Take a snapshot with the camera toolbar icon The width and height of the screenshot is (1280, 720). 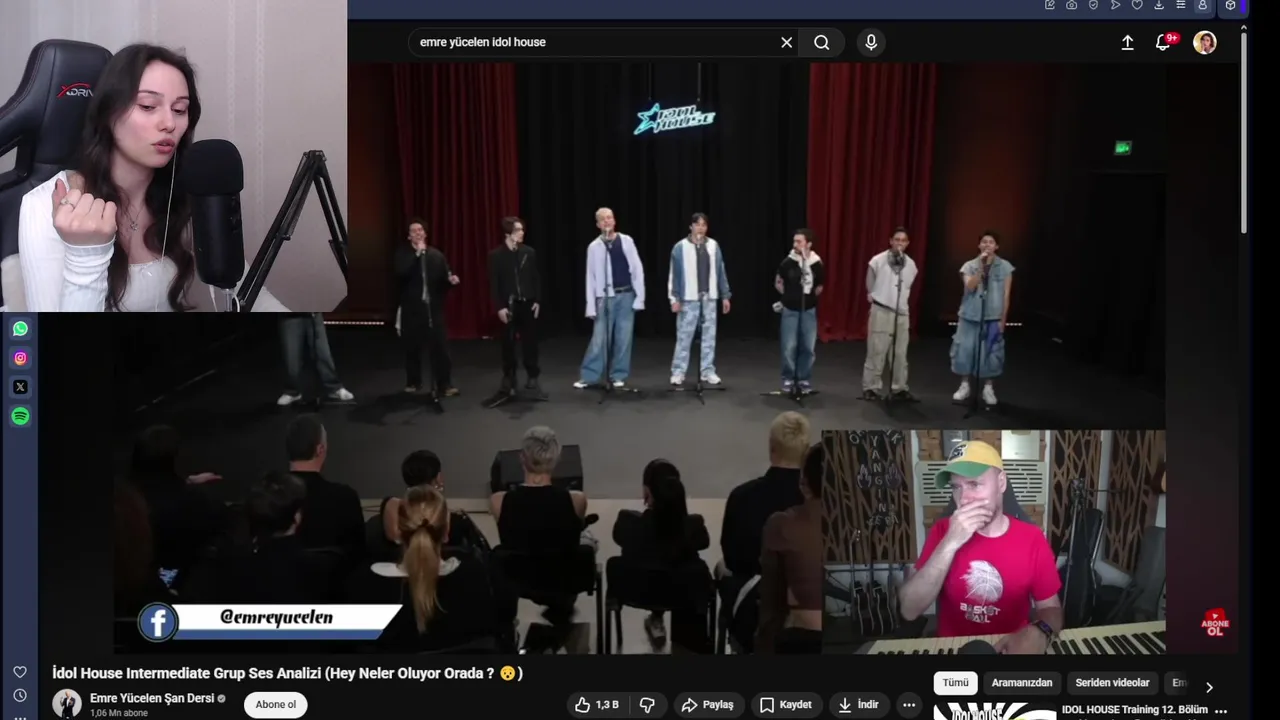click(1071, 5)
